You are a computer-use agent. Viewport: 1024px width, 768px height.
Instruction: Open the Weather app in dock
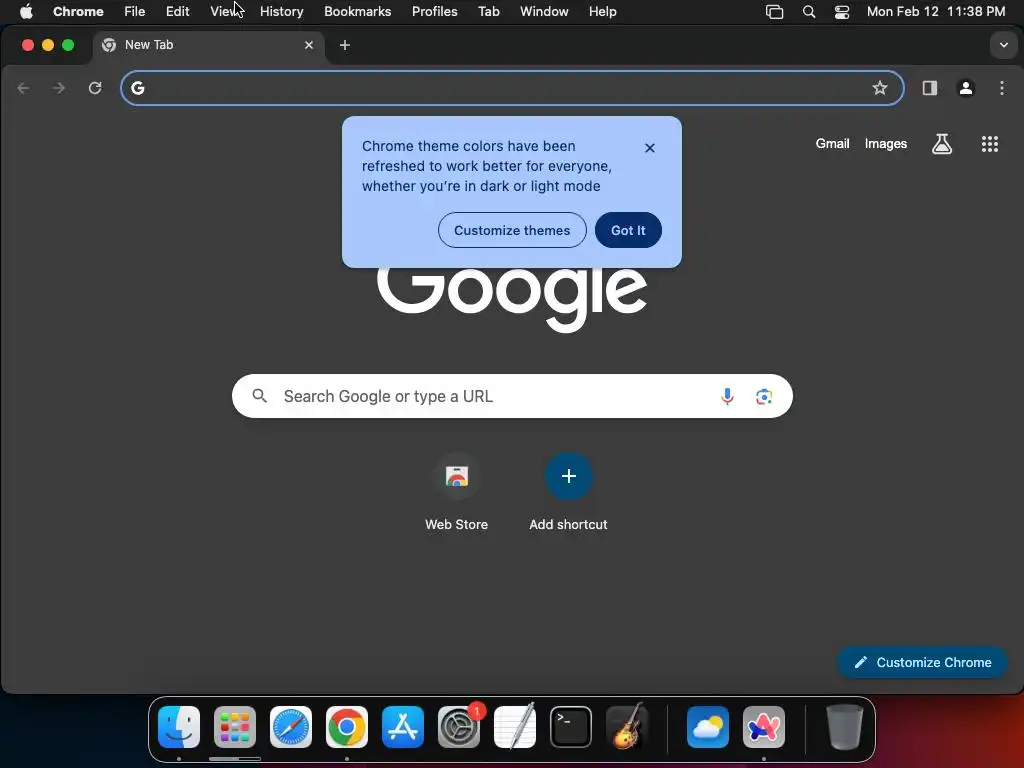click(708, 727)
